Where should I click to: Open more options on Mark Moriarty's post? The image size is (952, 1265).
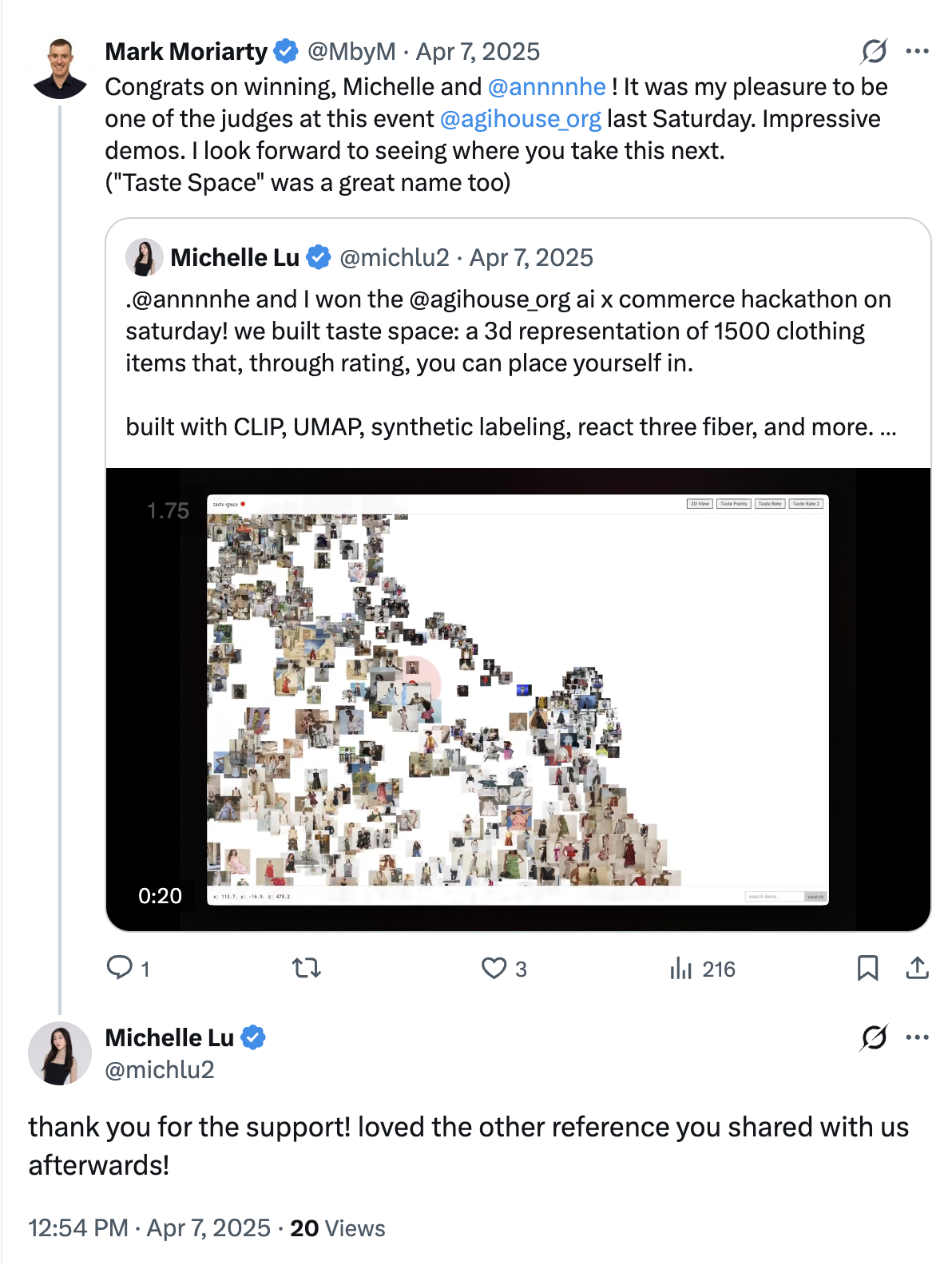917,51
